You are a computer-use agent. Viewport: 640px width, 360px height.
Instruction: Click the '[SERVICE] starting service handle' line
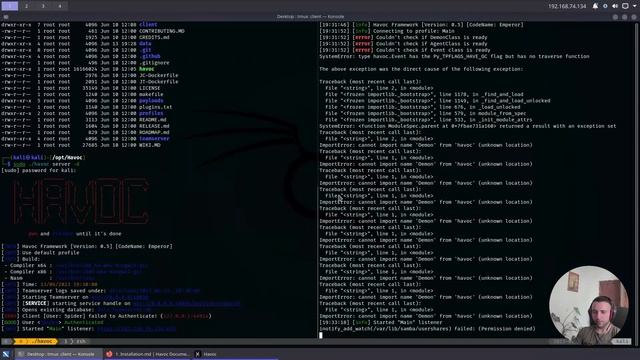[121, 303]
